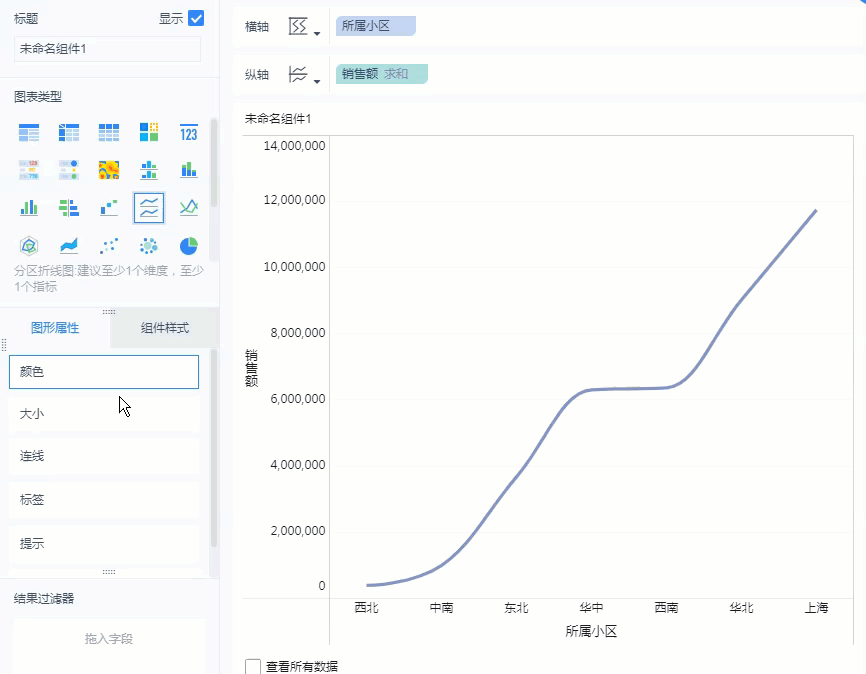The width and height of the screenshot is (866, 674).
Task: Switch to the 组件样式 tab
Action: 165,328
